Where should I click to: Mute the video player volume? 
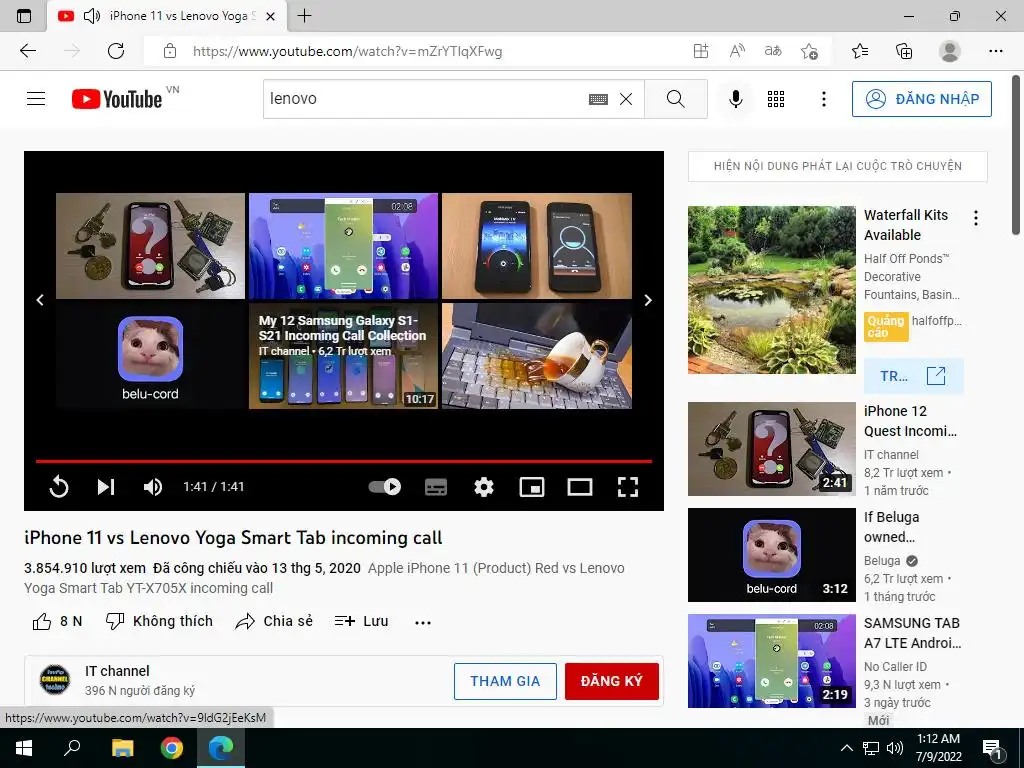[153, 487]
